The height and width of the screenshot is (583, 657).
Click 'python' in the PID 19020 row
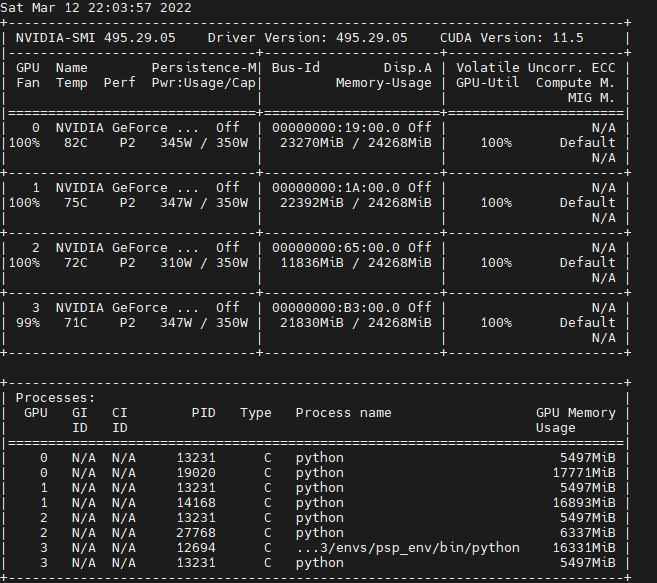tap(320, 474)
